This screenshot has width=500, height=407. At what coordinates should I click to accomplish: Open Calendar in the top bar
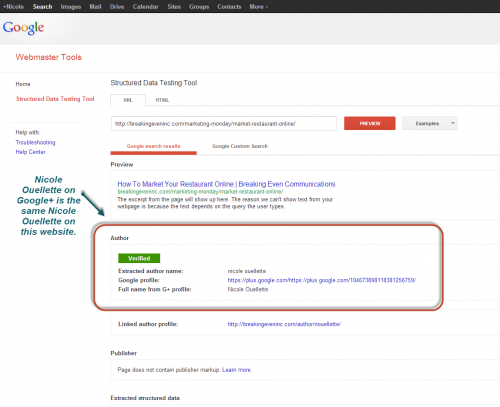[x=146, y=7]
